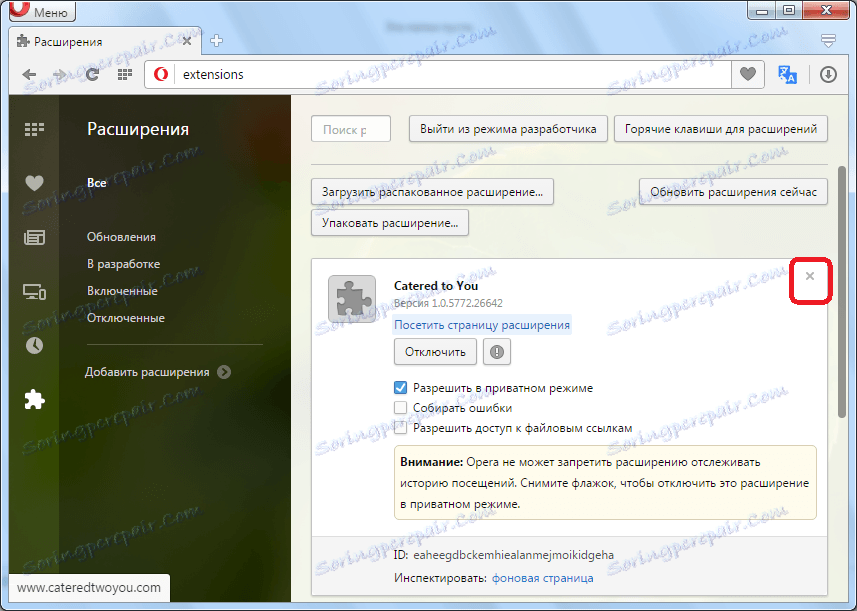This screenshot has width=857, height=611.
Task: Open the фоновая страница inspect link
Action: pyautogui.click(x=543, y=578)
